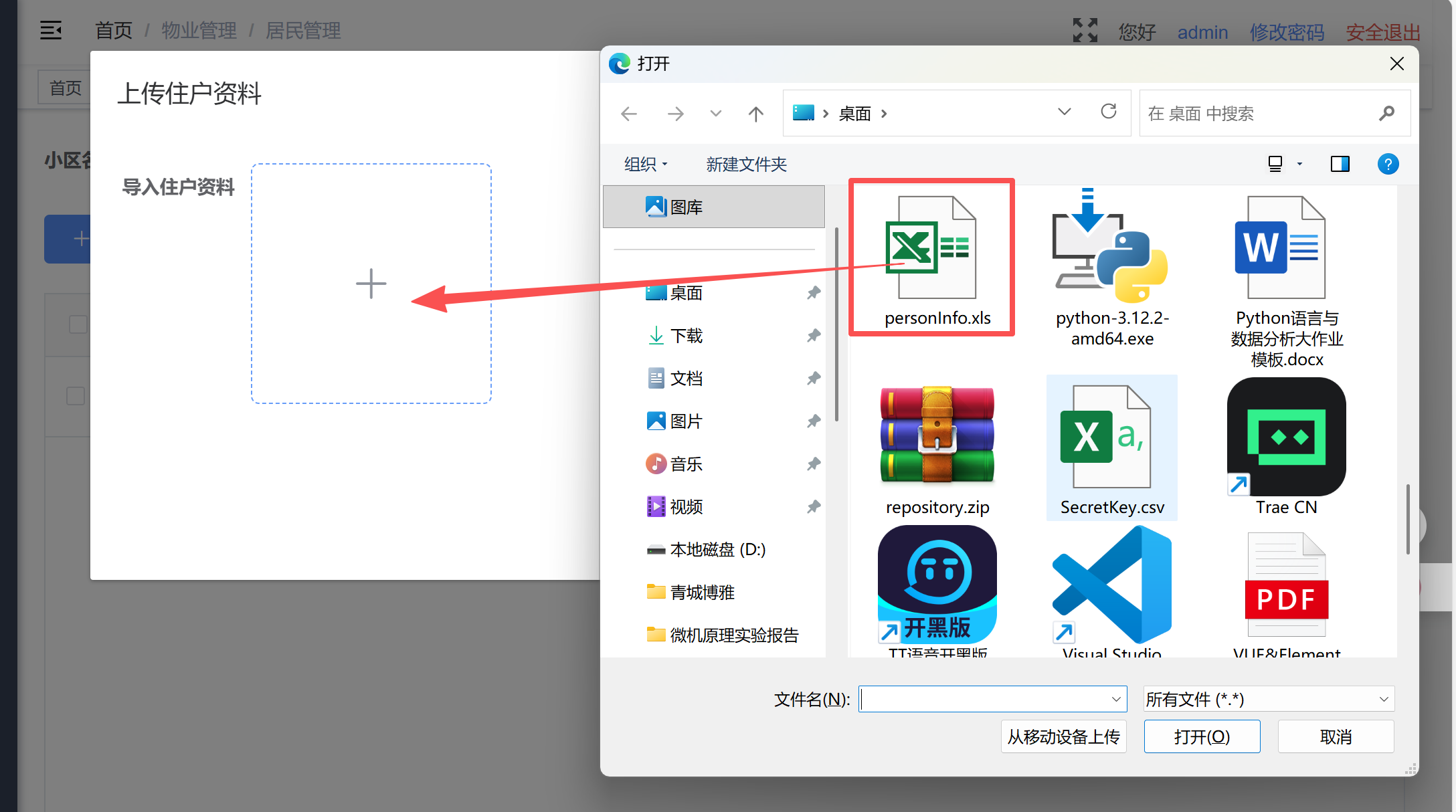Click the 从移动设备上传 button
Viewport: 1456px width, 812px height.
click(x=1063, y=736)
